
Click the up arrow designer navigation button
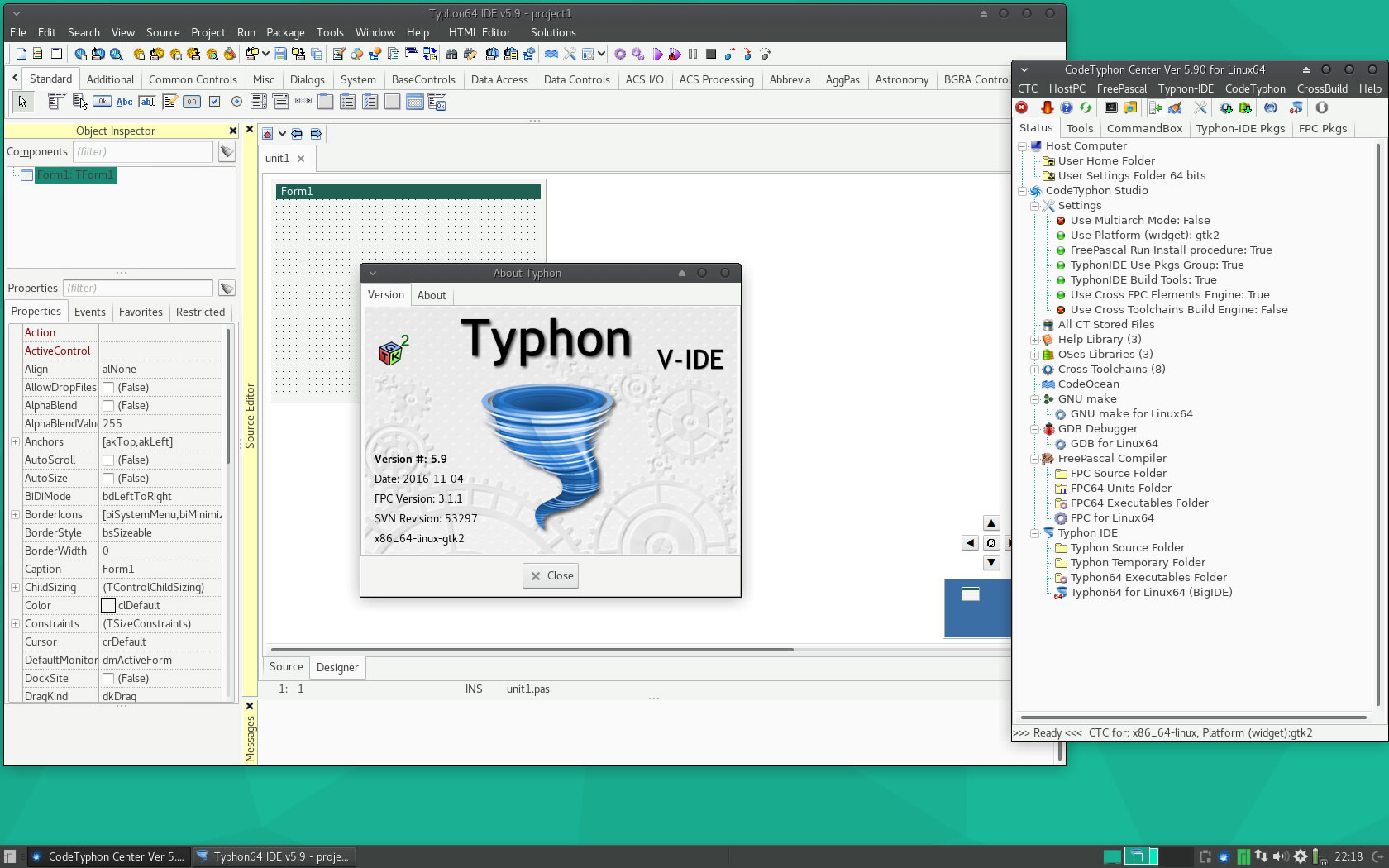[991, 523]
